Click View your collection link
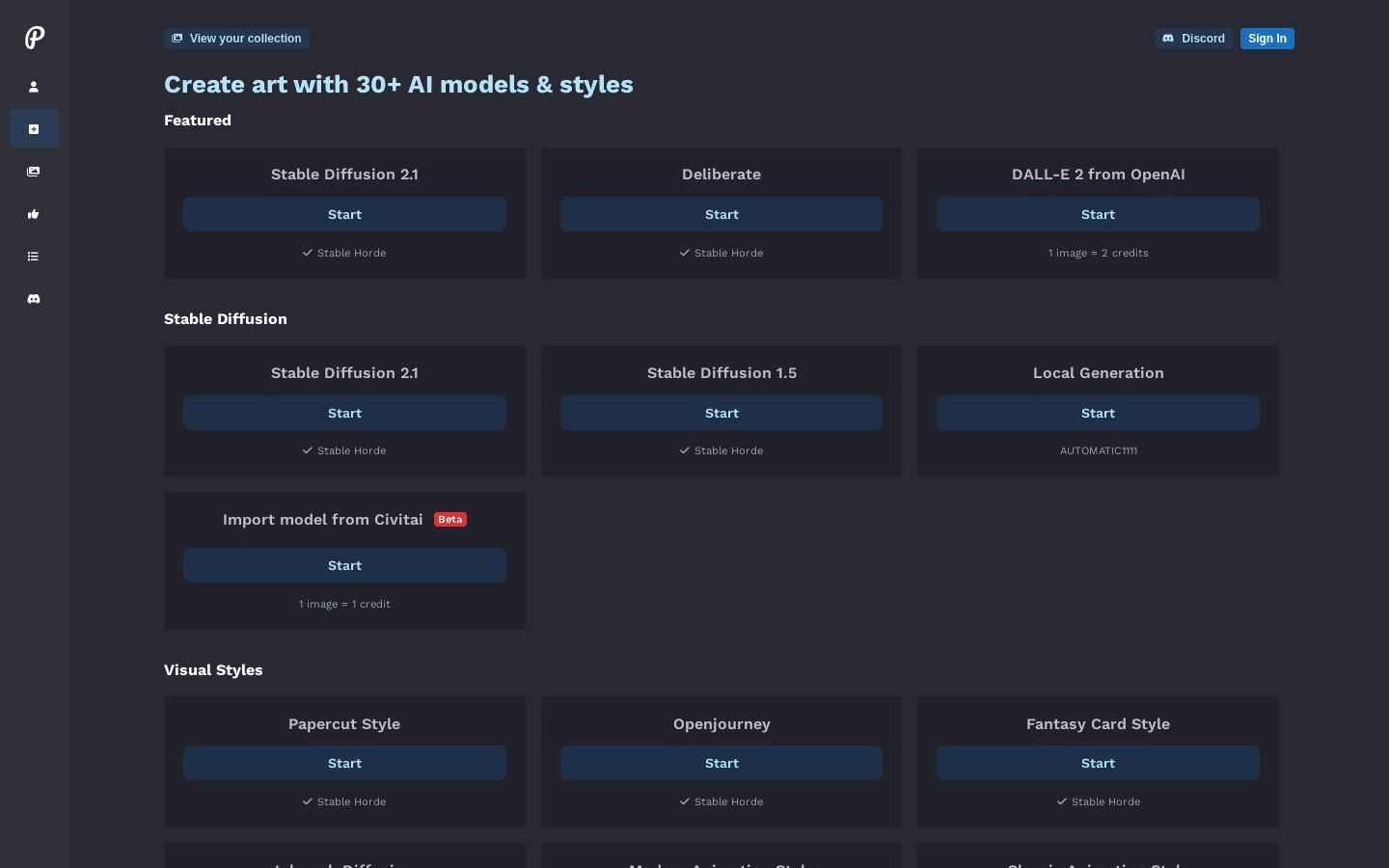 (x=236, y=39)
